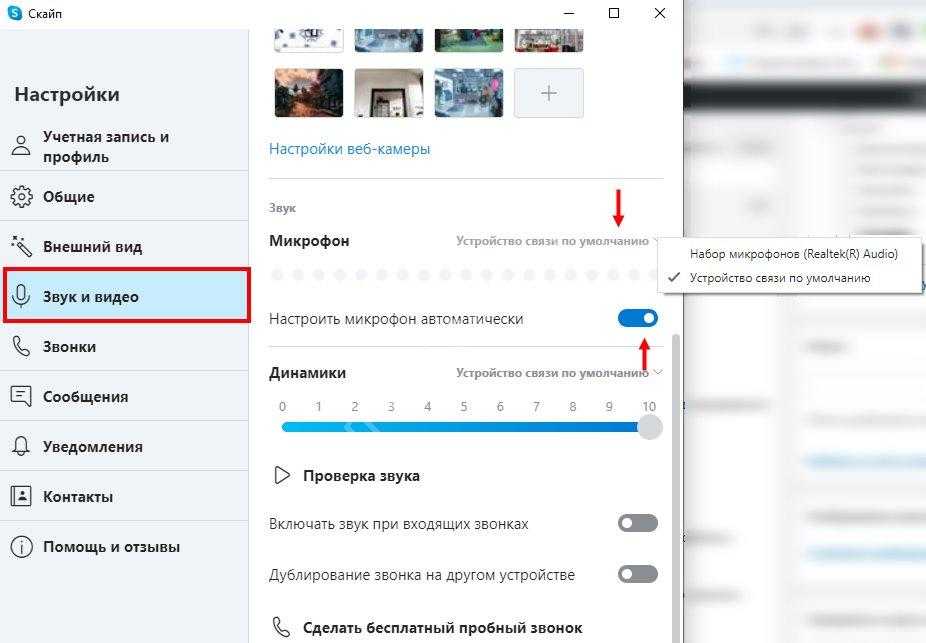Open the Микрофон device dropdown

(x=557, y=241)
